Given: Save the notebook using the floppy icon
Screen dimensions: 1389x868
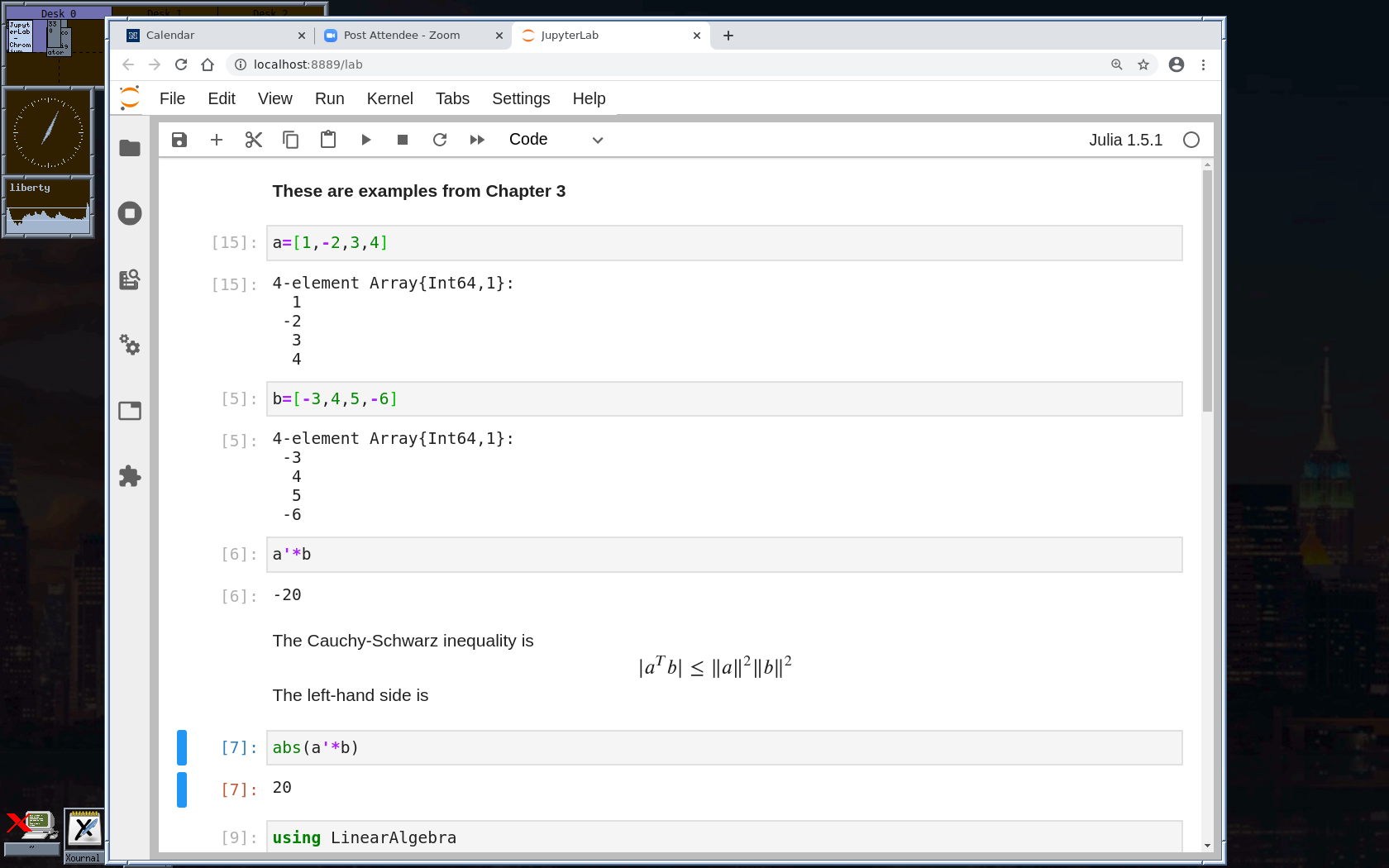Looking at the screenshot, I should click(179, 140).
